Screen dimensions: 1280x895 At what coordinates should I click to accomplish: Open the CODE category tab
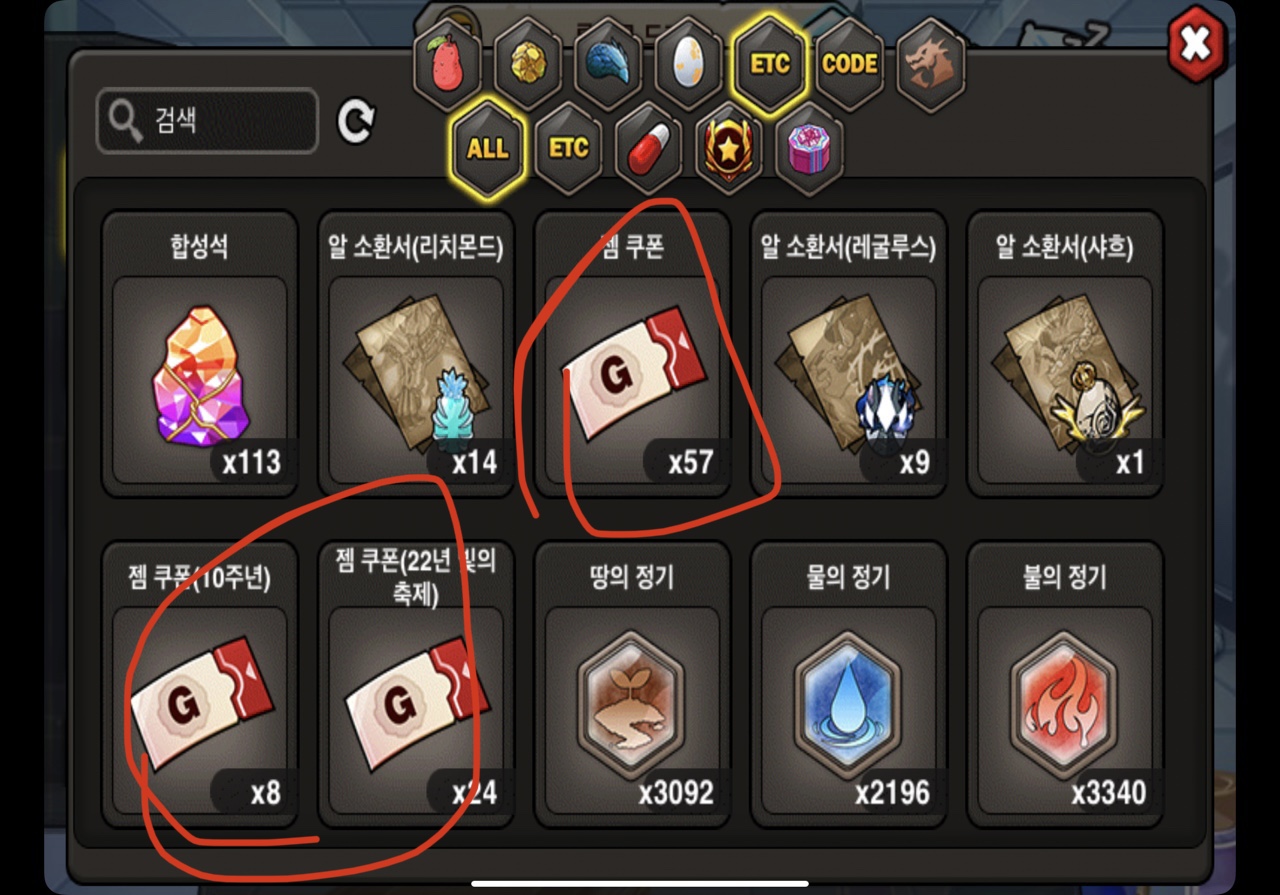pos(850,65)
